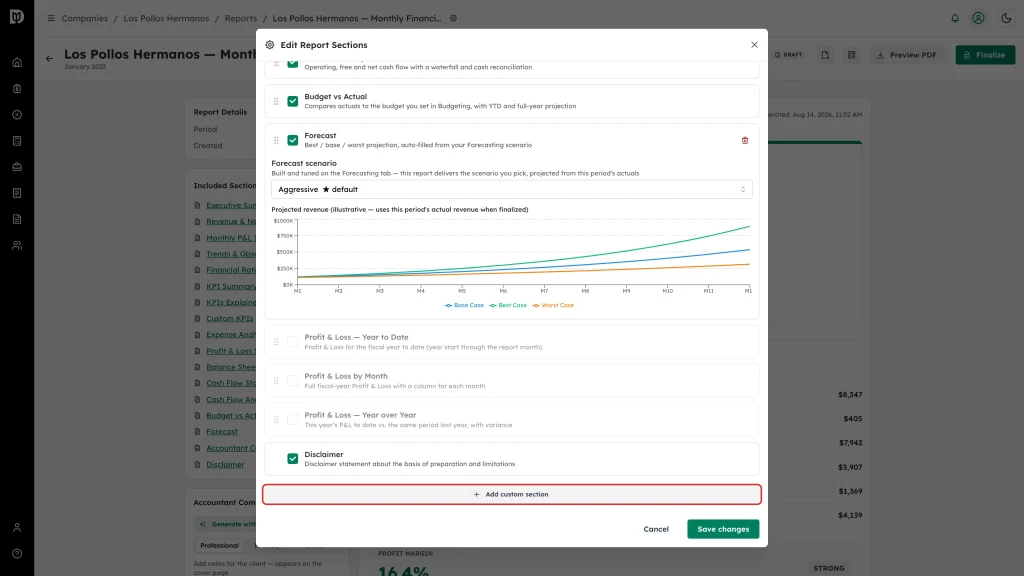Grab the Profit & Loss — Year to Date handle
Screen dimensions: 1024x576
(276, 342)
